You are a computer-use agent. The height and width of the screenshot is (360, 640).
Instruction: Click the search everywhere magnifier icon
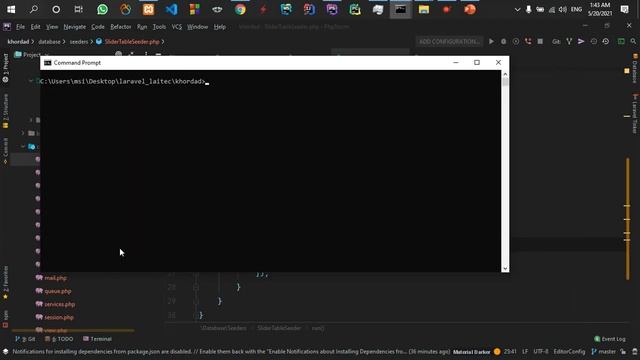pos(633,42)
